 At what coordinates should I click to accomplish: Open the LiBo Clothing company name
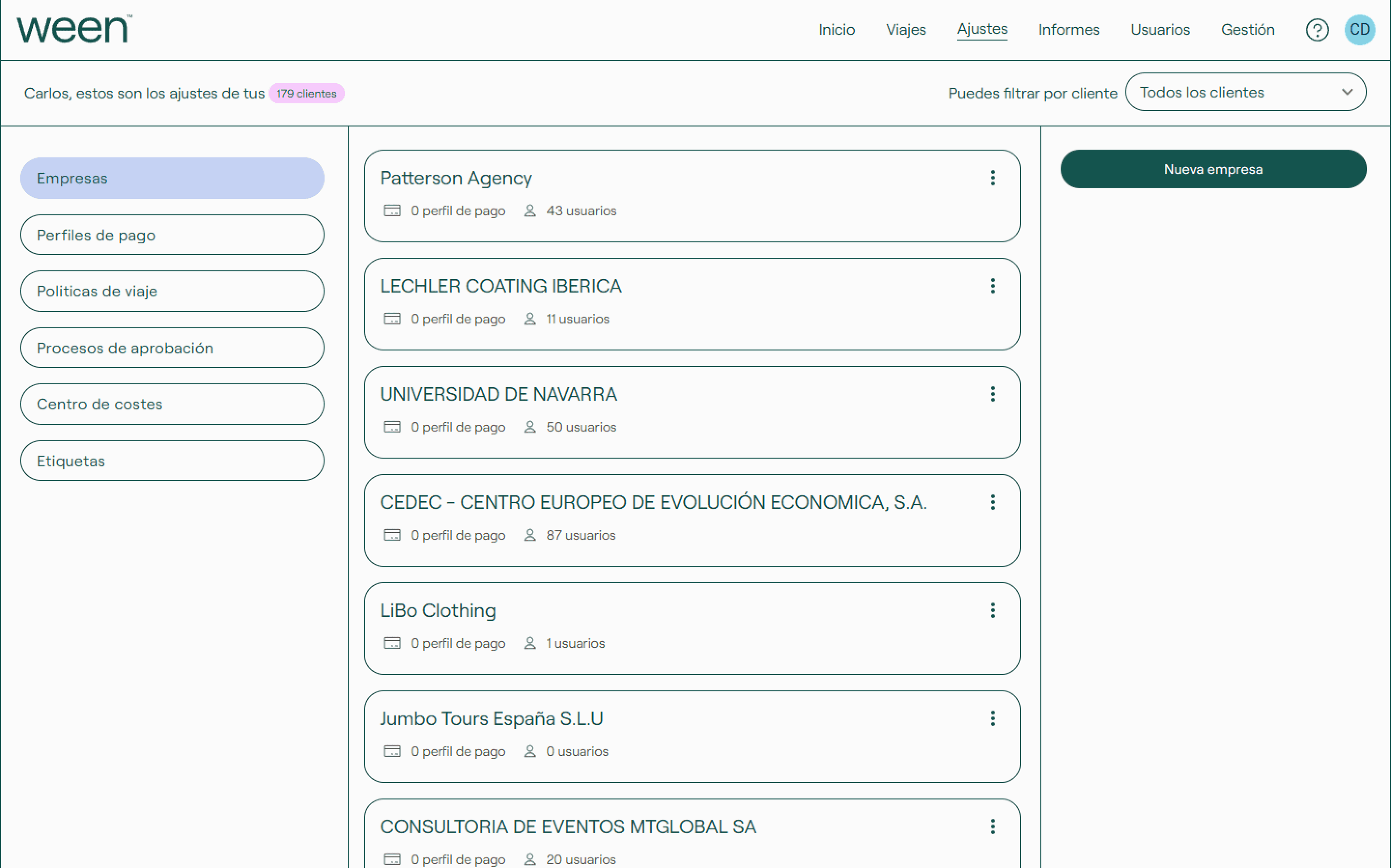438,611
